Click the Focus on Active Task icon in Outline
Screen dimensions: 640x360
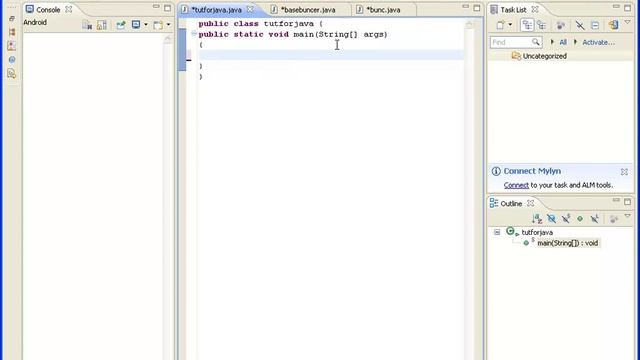pyautogui.click(x=613, y=219)
